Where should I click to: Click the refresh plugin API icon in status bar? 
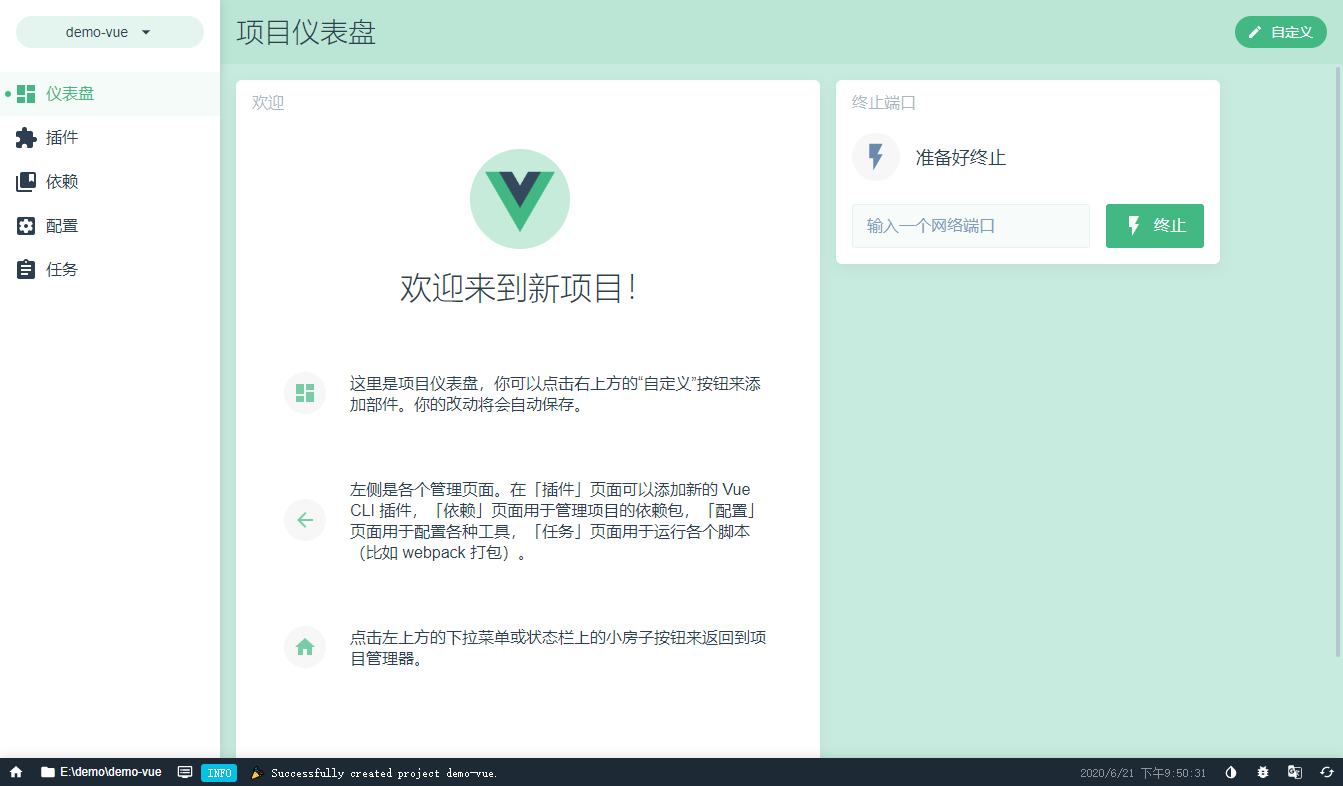(1327, 772)
